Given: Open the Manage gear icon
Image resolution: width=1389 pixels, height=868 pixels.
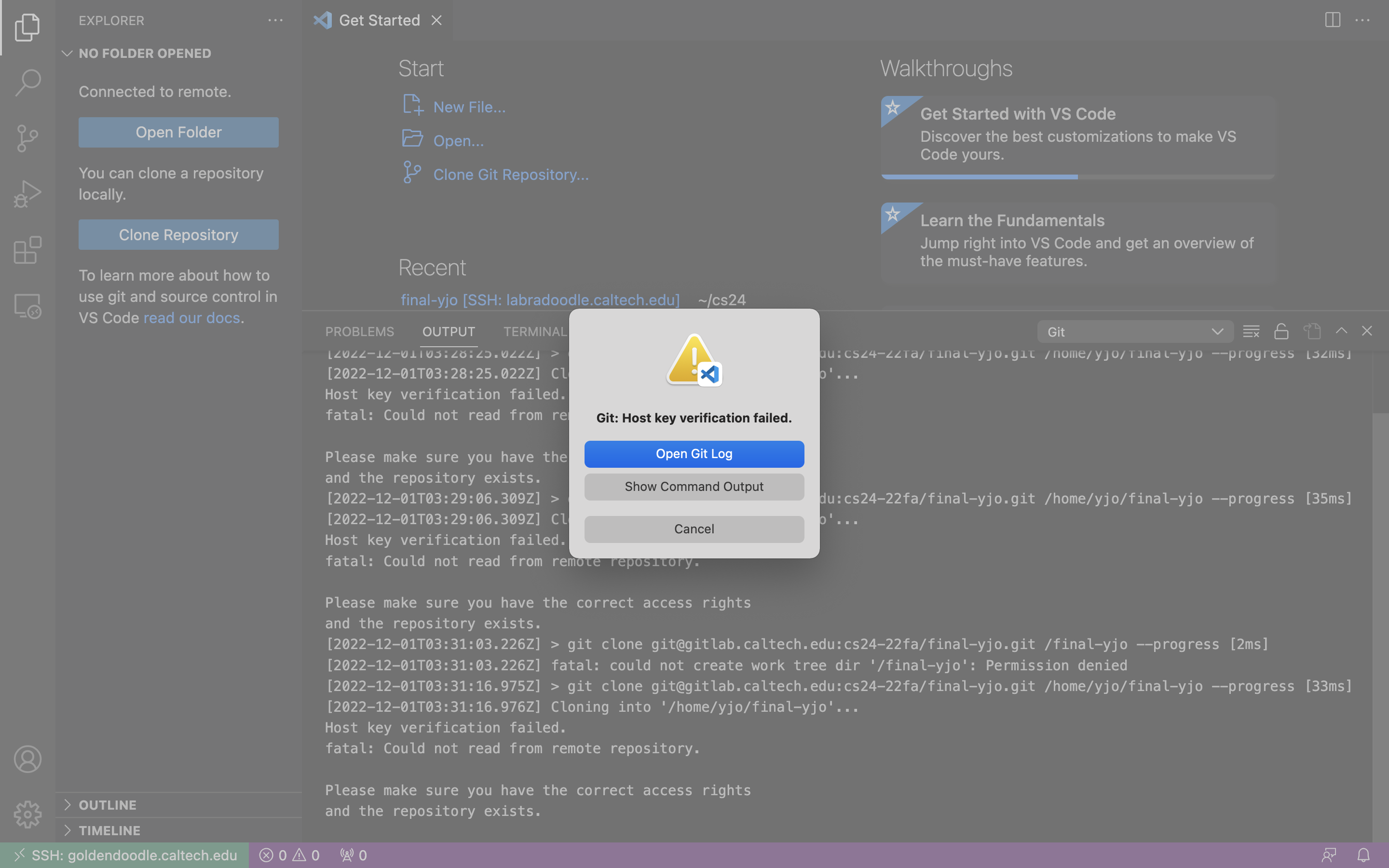Looking at the screenshot, I should (27, 814).
